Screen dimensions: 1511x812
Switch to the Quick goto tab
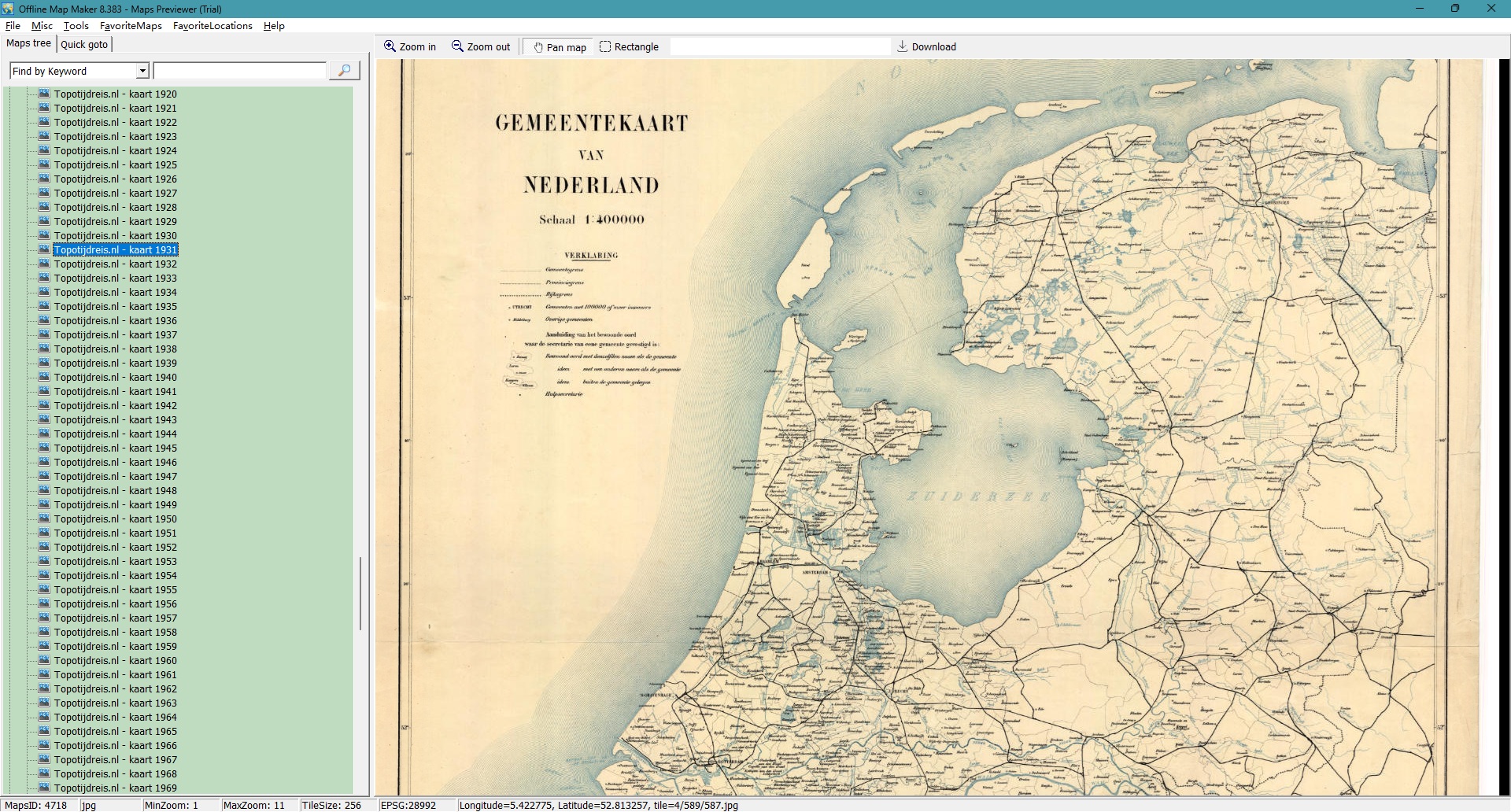[x=84, y=44]
